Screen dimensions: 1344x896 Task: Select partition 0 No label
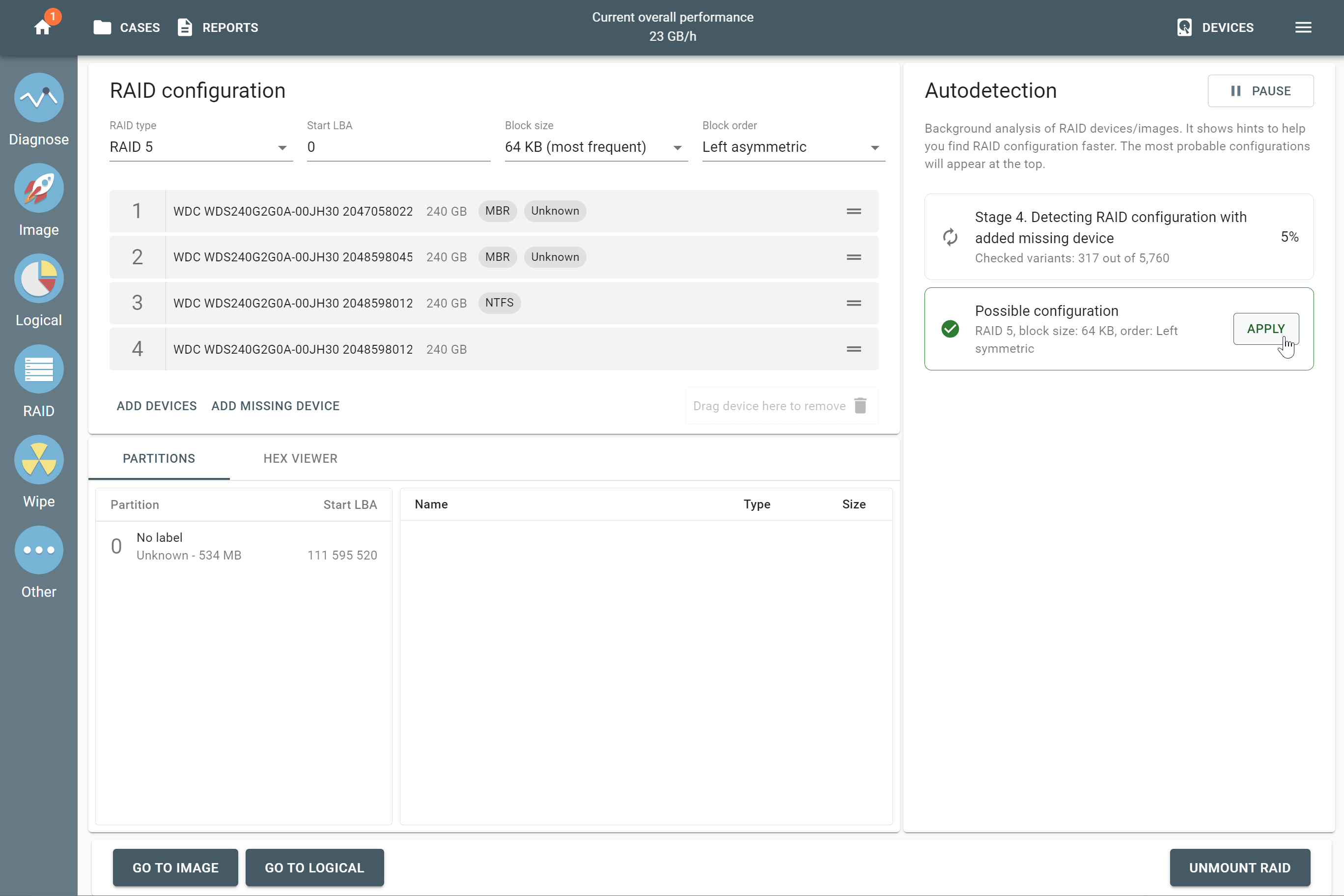(x=244, y=546)
